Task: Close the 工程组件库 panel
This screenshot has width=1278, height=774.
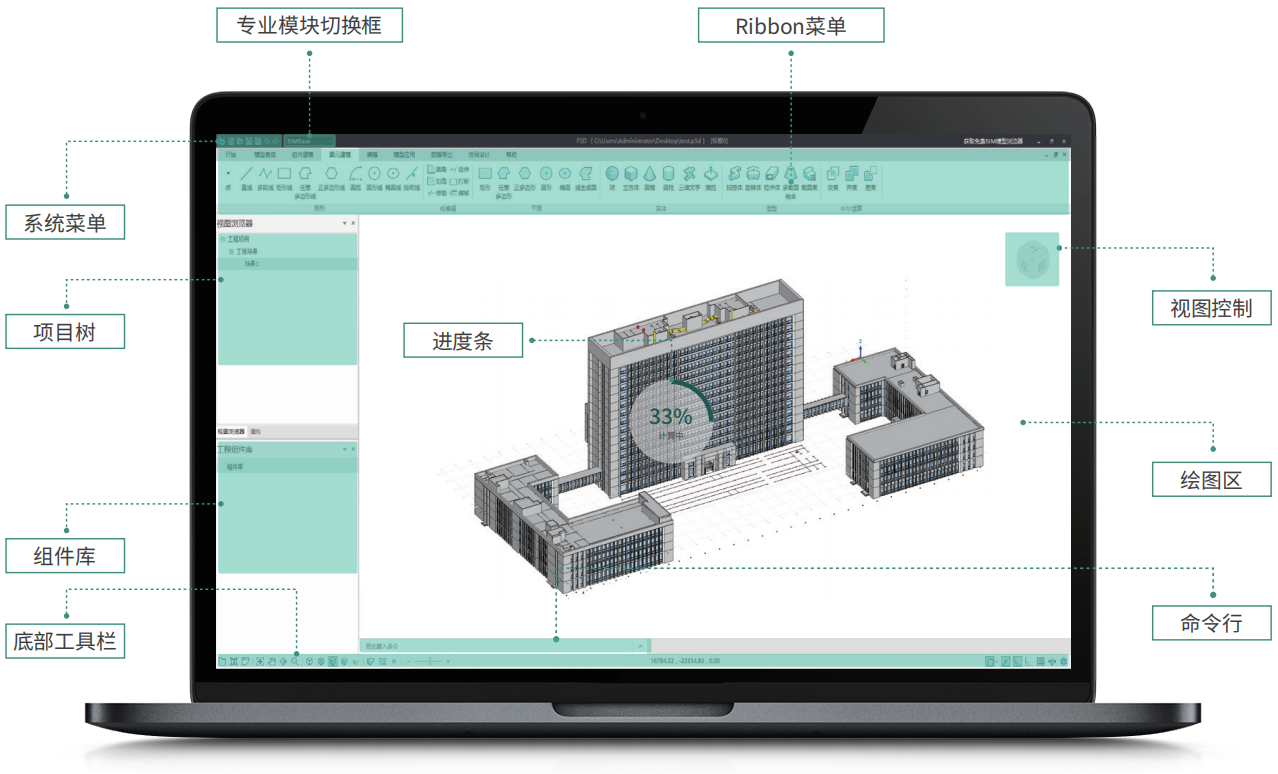Action: pos(353,449)
